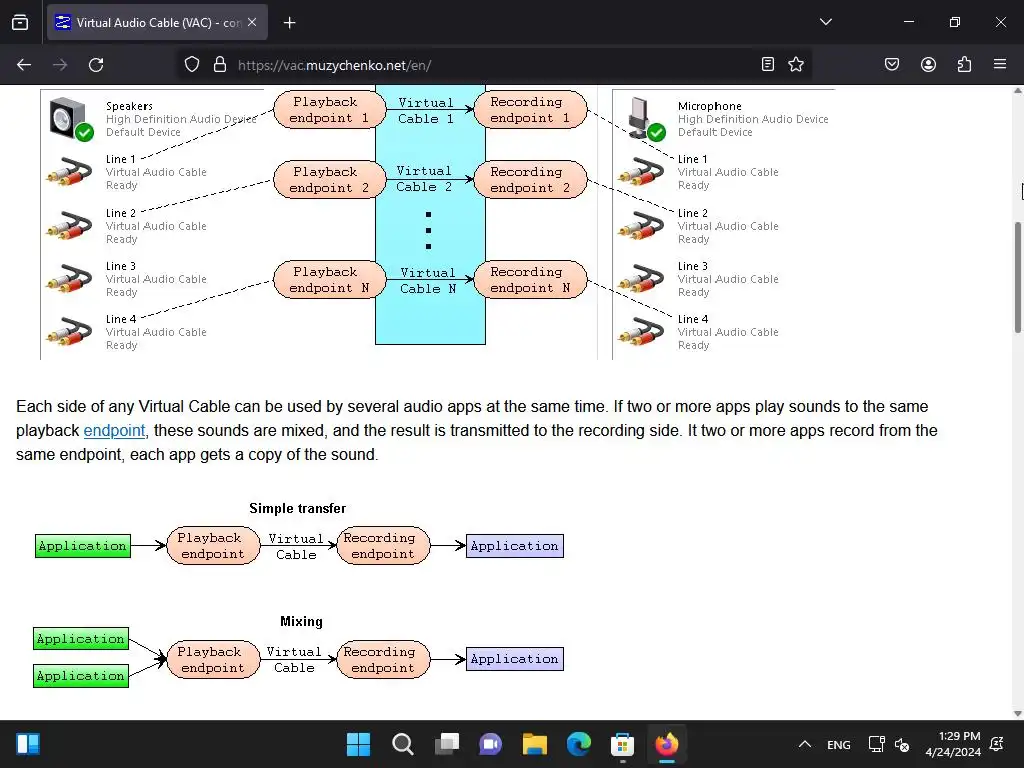1024x768 pixels.
Task: Go back to the previous page
Action: (x=24, y=65)
